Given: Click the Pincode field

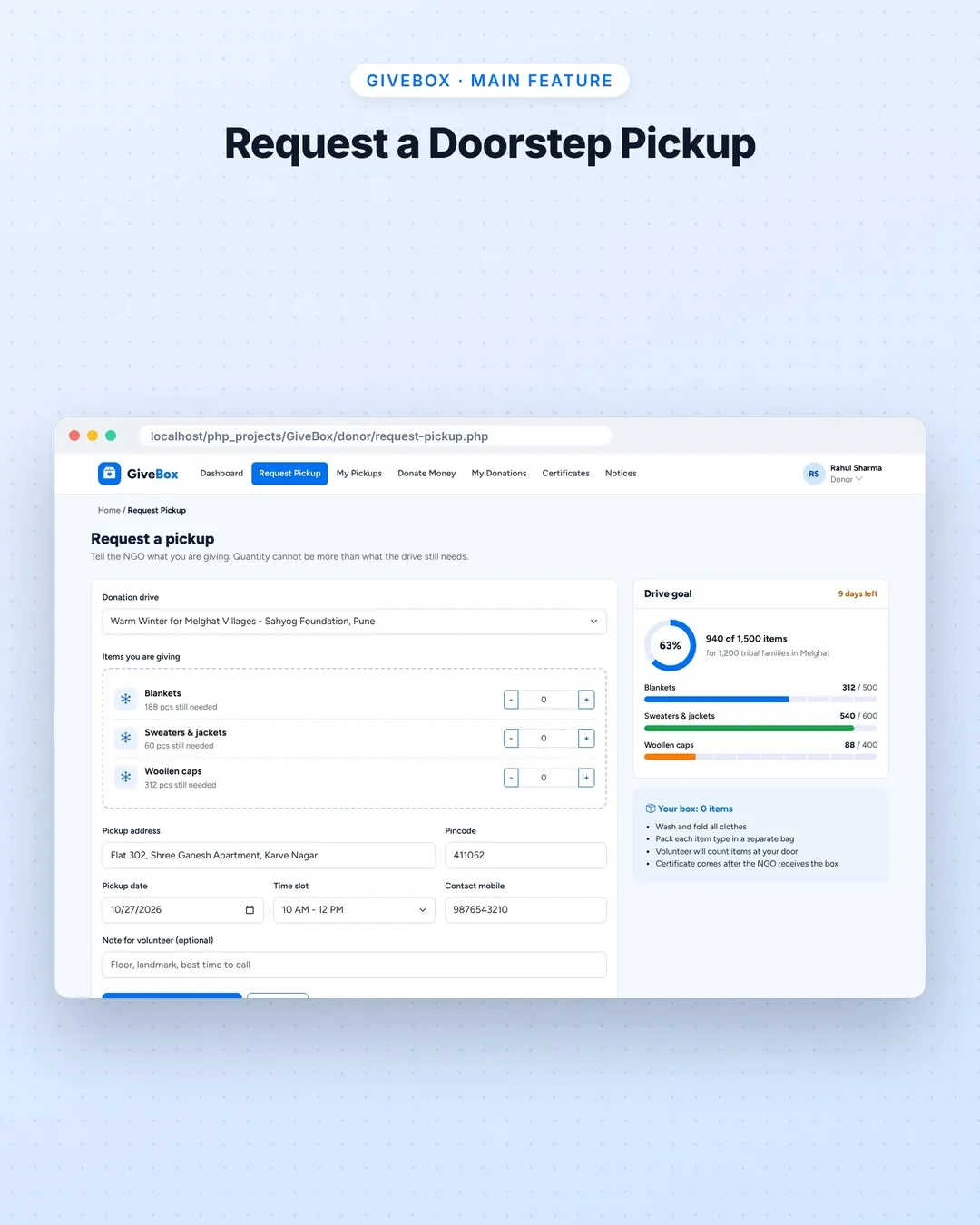Looking at the screenshot, I should pos(525,856).
